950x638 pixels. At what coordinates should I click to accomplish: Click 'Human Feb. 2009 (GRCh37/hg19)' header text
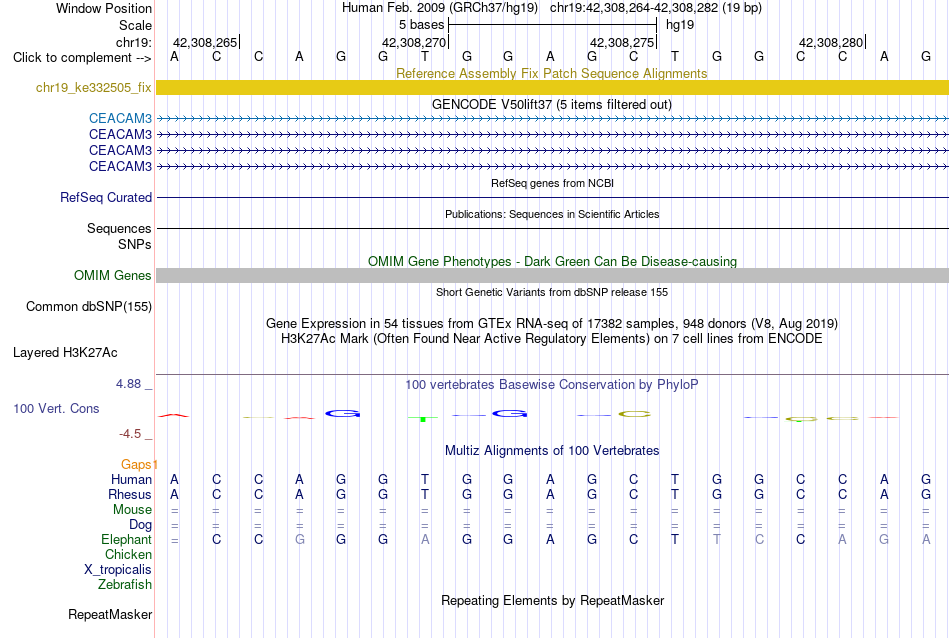tap(440, 8)
